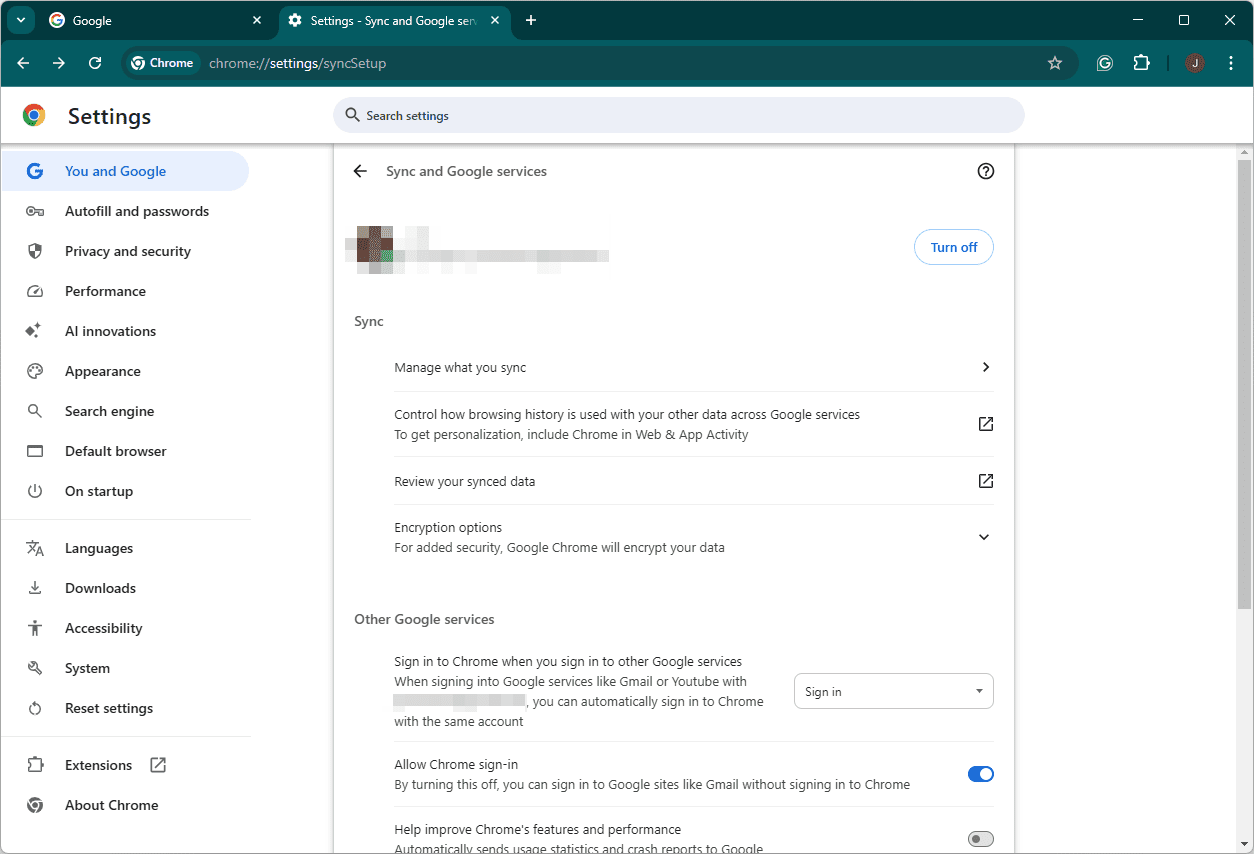This screenshot has height=854, width=1254.
Task: Open the tab search dropdown arrow
Action: (x=20, y=20)
